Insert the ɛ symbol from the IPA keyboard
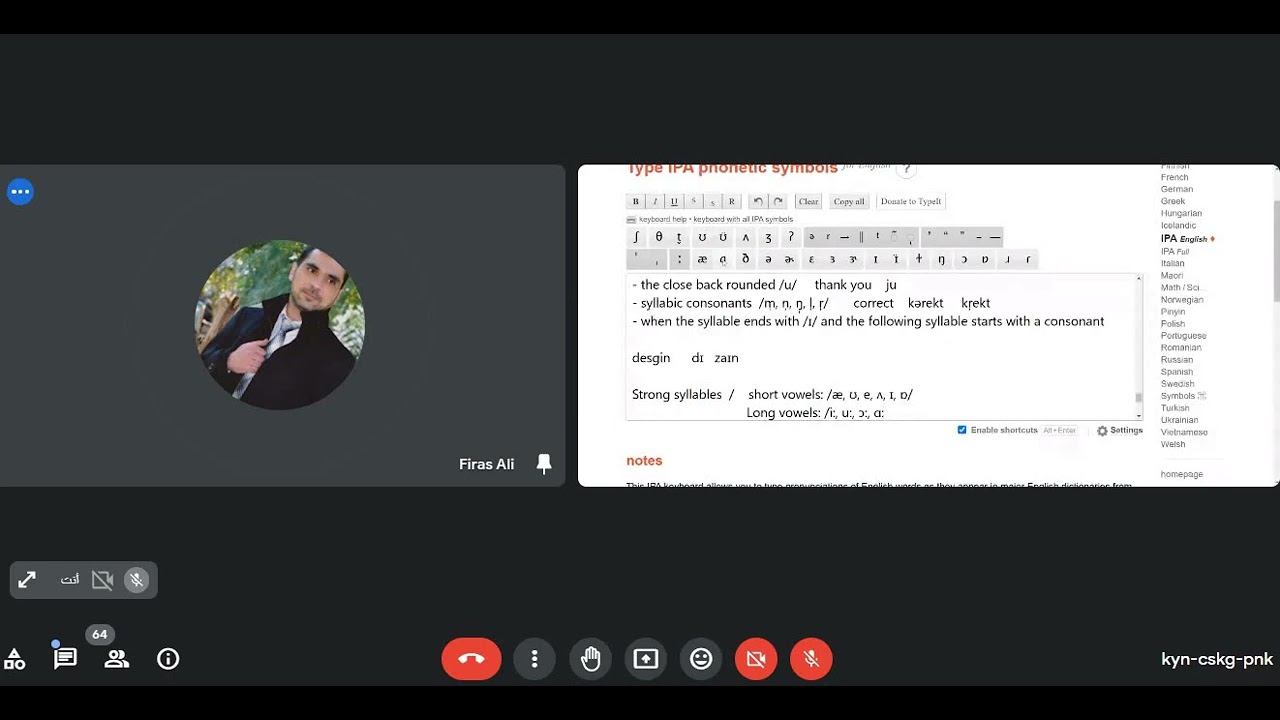This screenshot has width=1280, height=720. click(x=811, y=259)
